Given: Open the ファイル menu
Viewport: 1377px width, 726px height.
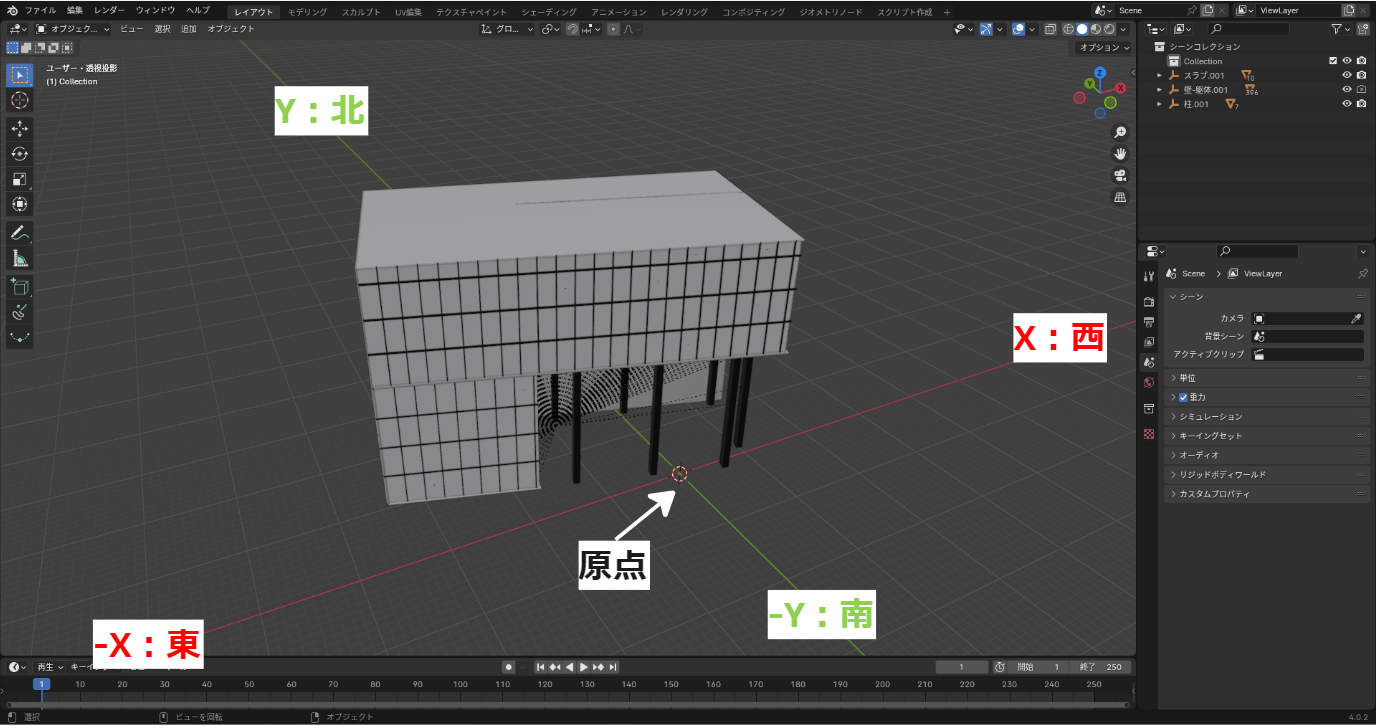Looking at the screenshot, I should tap(40, 10).
